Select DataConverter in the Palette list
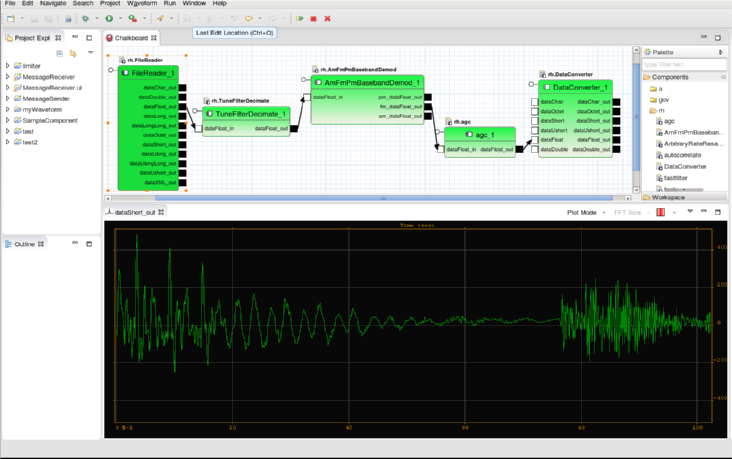This screenshot has height=459, width=732. click(x=685, y=166)
